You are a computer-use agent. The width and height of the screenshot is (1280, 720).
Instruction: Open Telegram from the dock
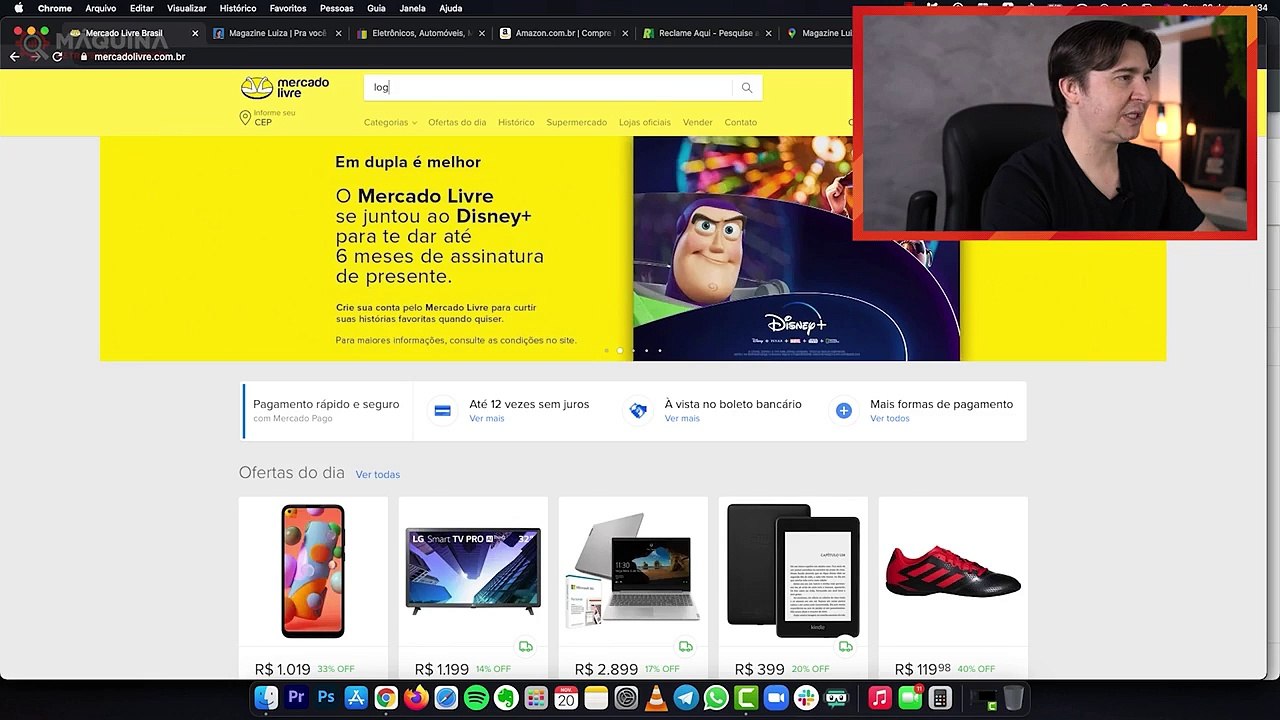[x=686, y=698]
